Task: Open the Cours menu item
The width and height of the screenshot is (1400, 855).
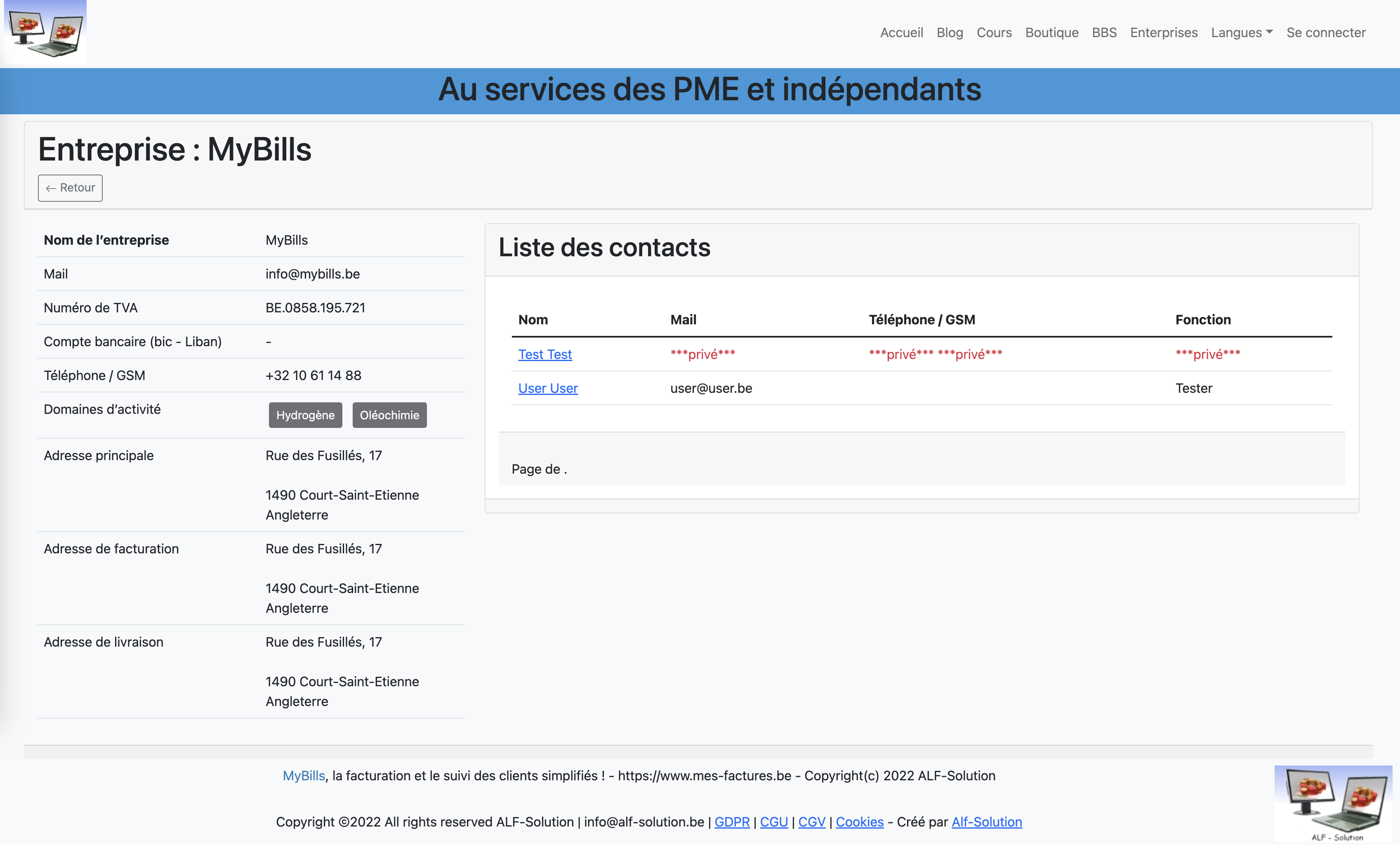Action: (994, 33)
